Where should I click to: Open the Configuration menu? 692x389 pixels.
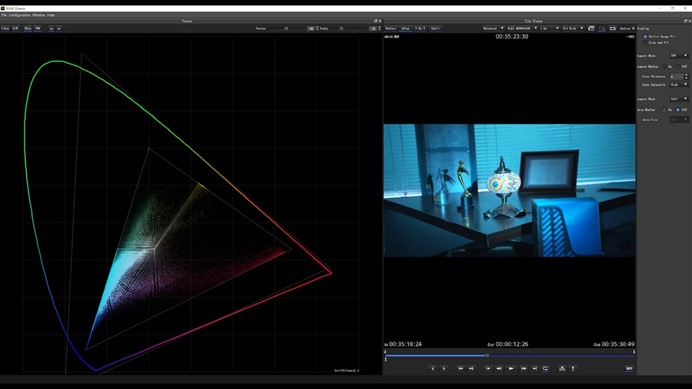[19, 15]
